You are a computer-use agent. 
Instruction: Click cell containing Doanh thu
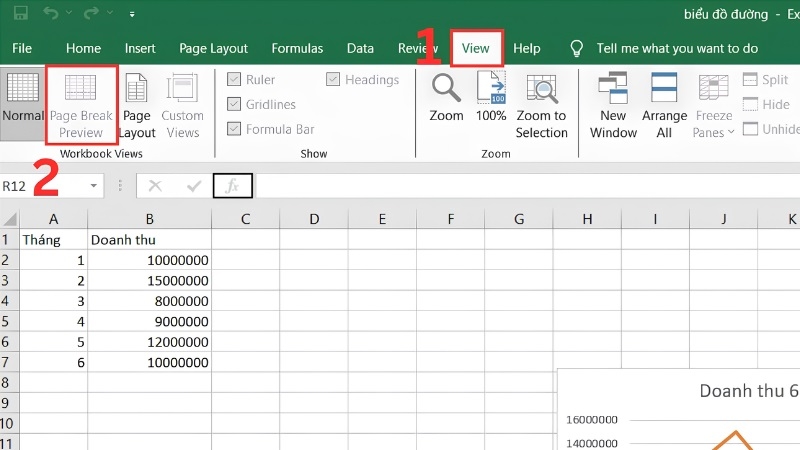click(149, 239)
